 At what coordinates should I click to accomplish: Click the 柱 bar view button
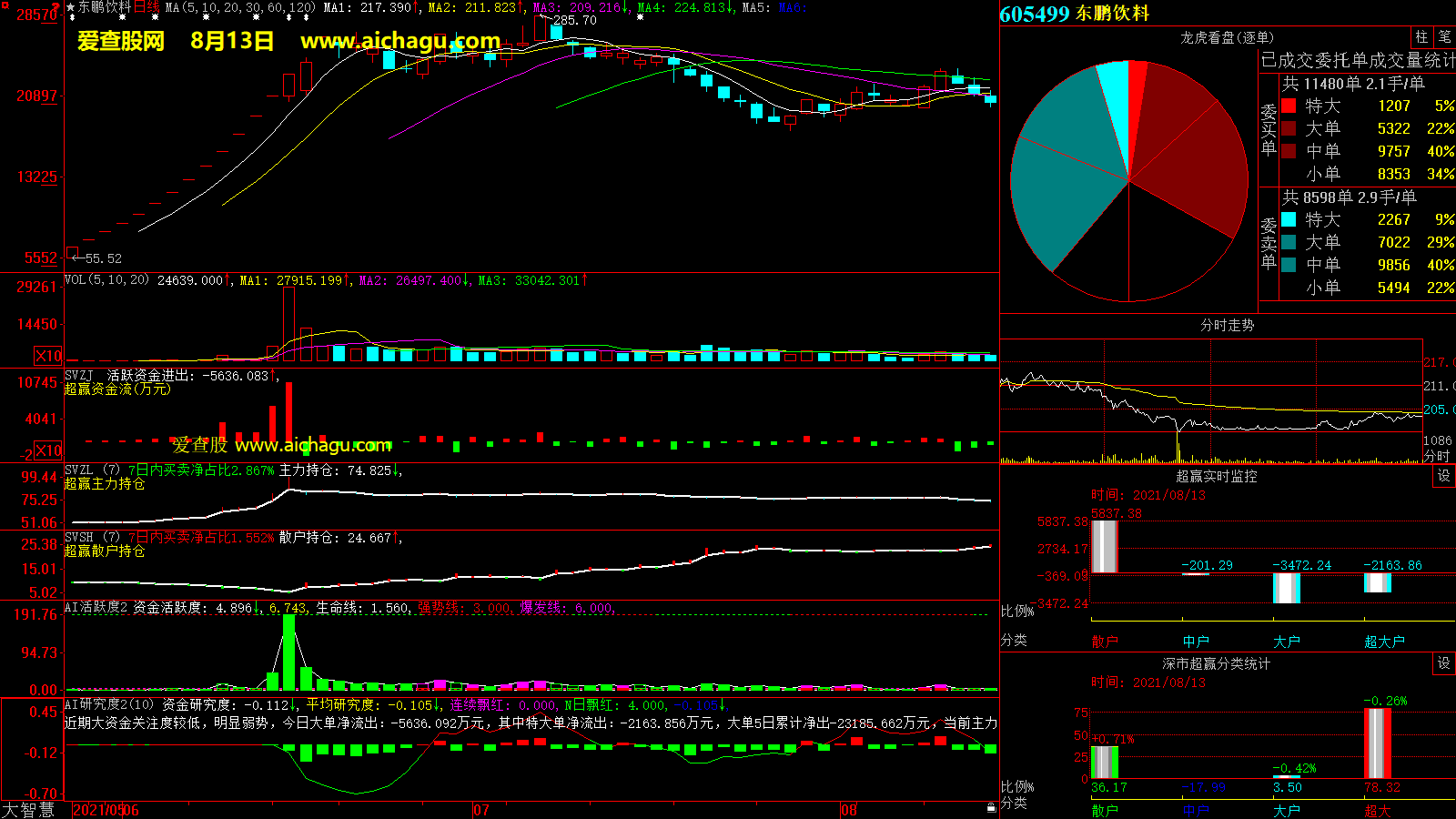pos(1421,37)
